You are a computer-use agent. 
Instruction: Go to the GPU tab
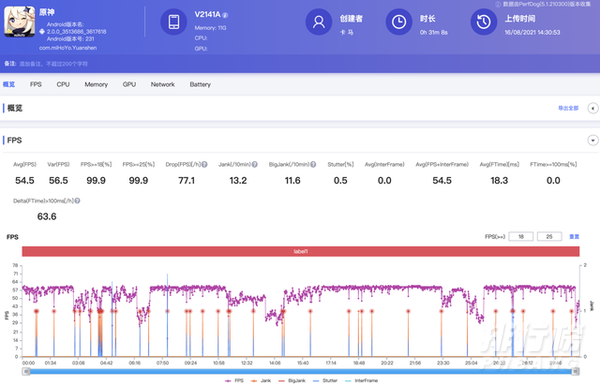[x=129, y=85]
